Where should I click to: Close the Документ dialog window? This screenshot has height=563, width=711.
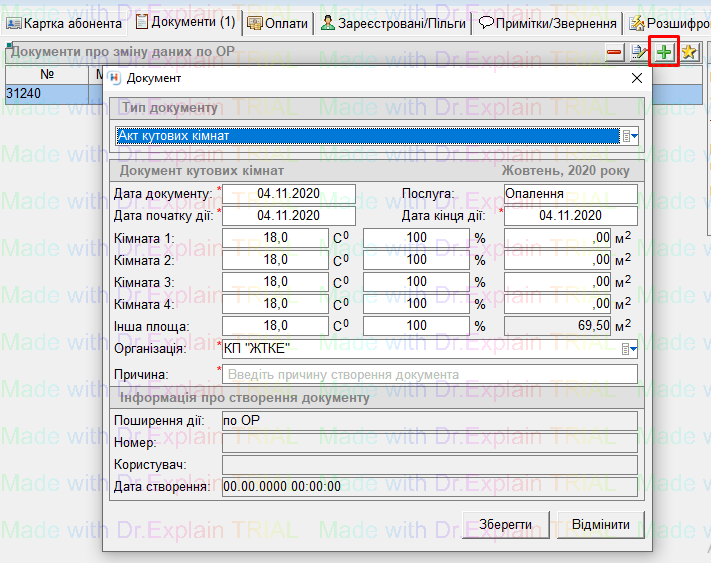pyautogui.click(x=637, y=77)
